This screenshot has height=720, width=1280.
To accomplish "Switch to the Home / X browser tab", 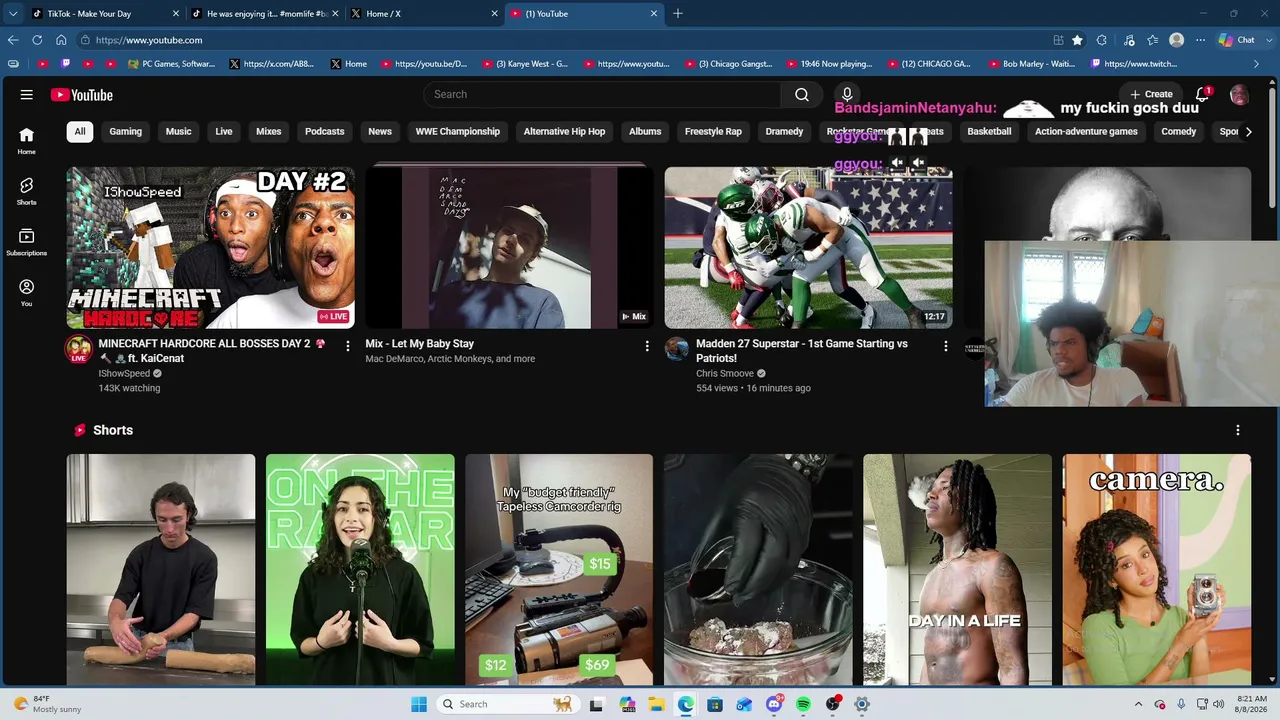I will point(425,13).
